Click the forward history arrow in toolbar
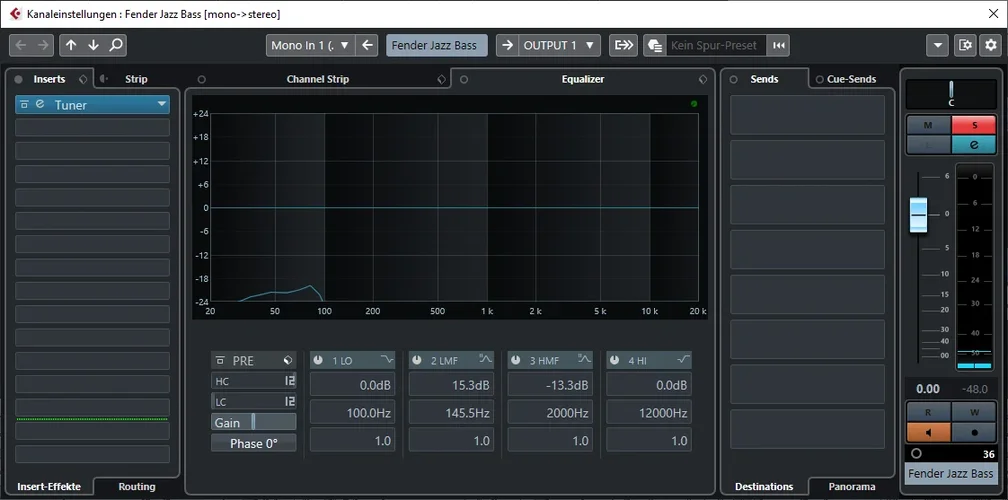The image size is (1008, 500). pos(43,45)
